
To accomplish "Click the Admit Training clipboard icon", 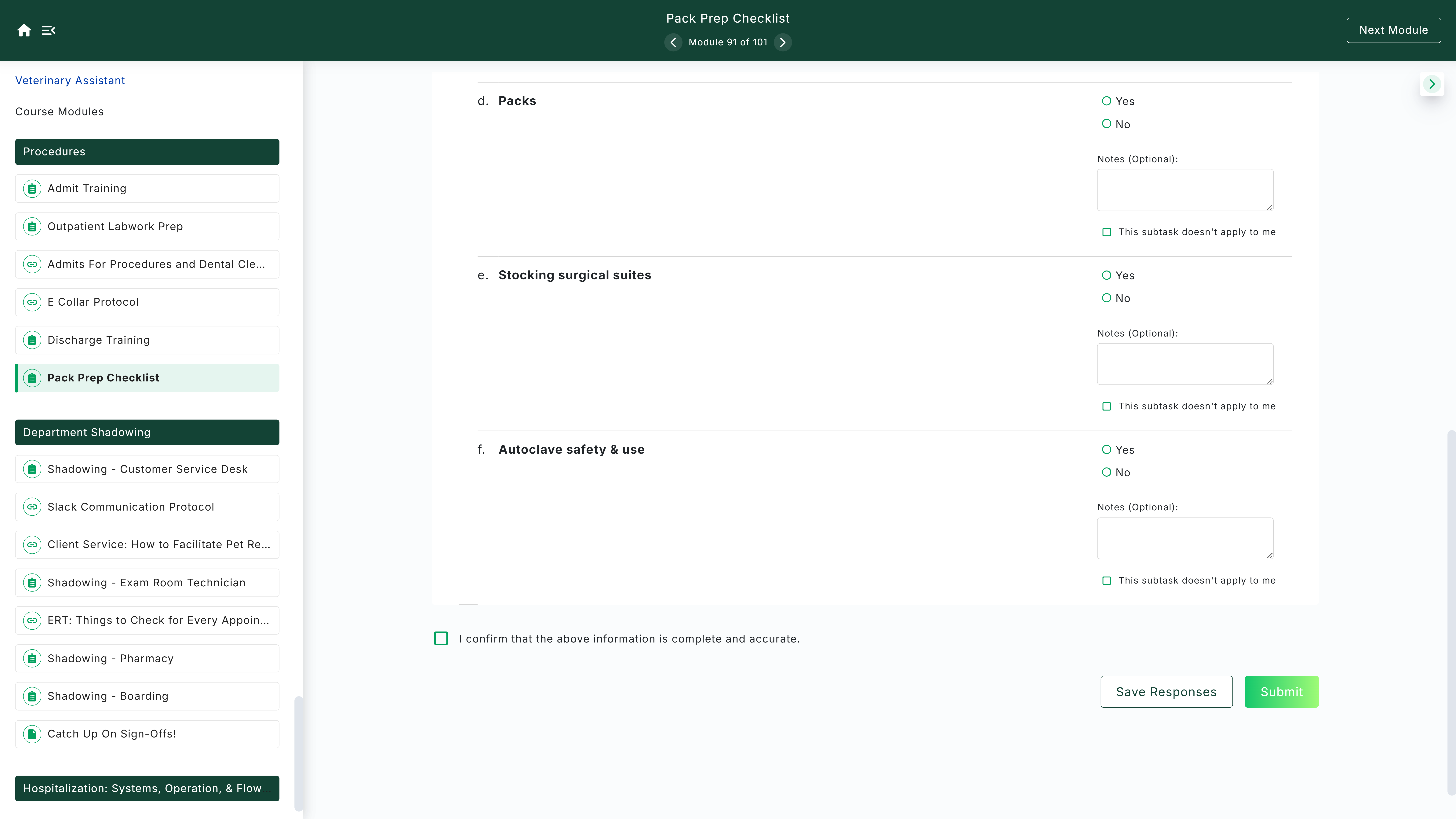I will pos(32,189).
